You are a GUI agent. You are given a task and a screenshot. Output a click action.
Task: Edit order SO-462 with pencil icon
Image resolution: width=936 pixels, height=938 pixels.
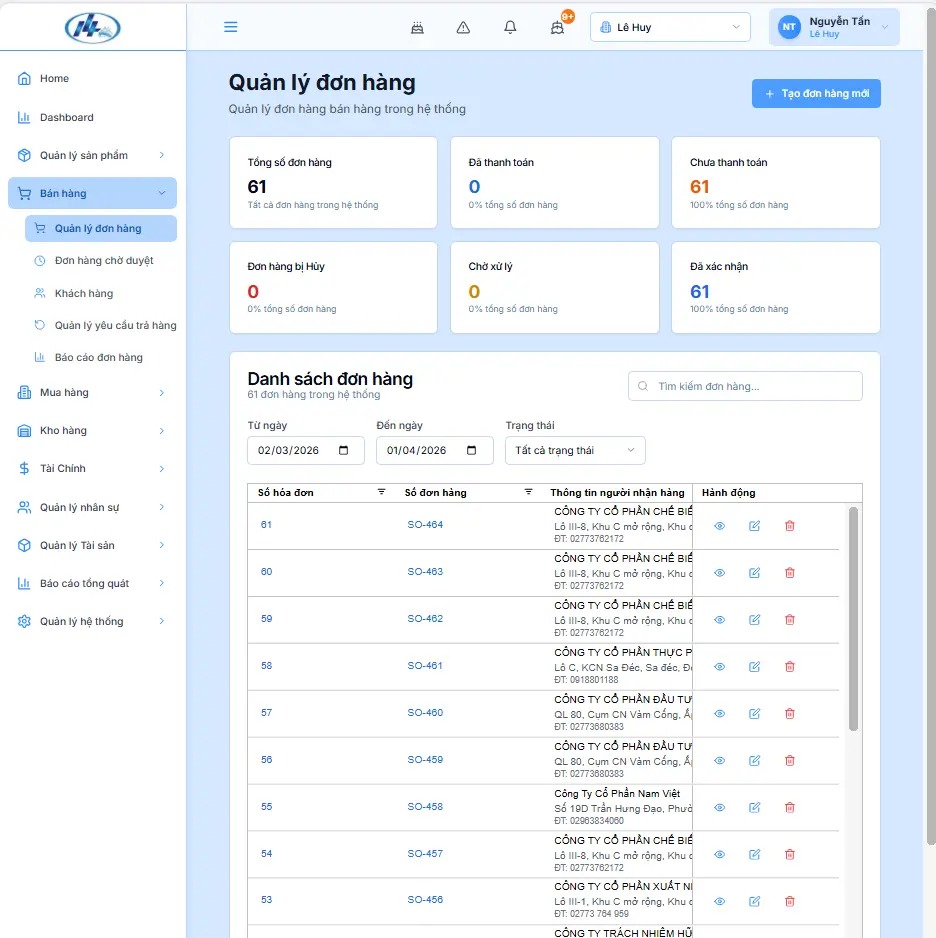coord(754,620)
